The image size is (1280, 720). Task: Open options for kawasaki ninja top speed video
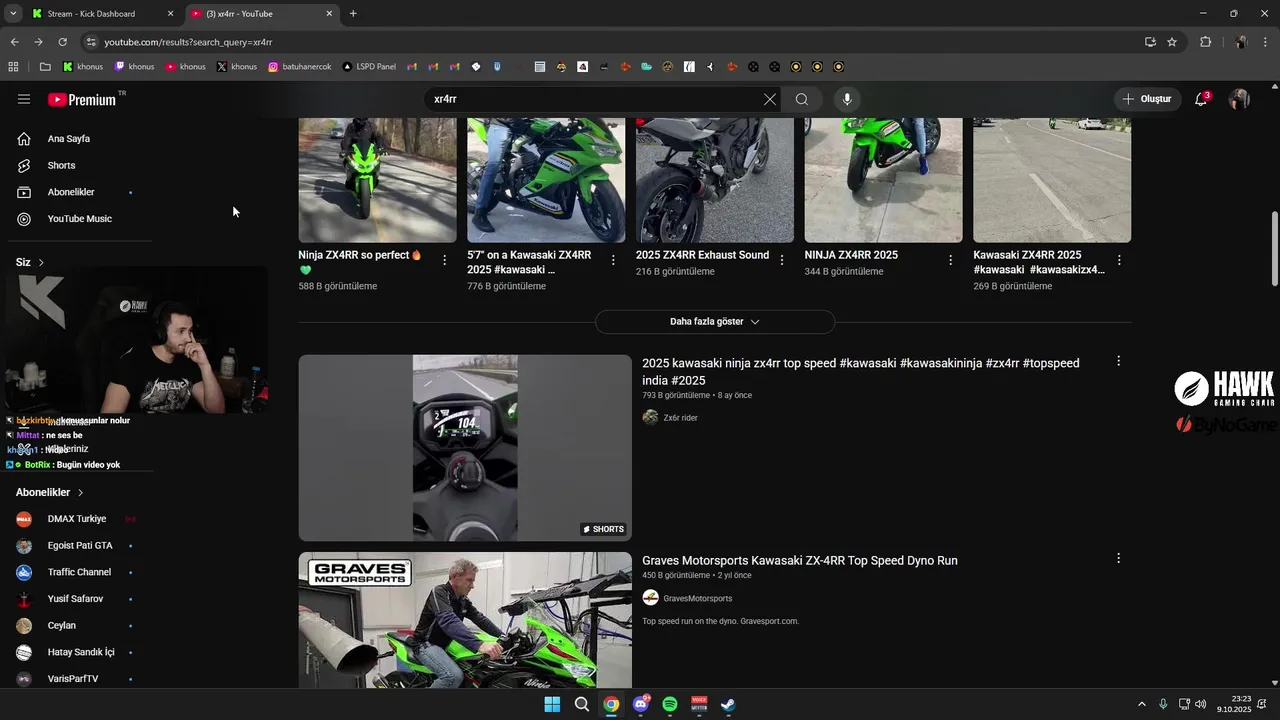[1118, 361]
